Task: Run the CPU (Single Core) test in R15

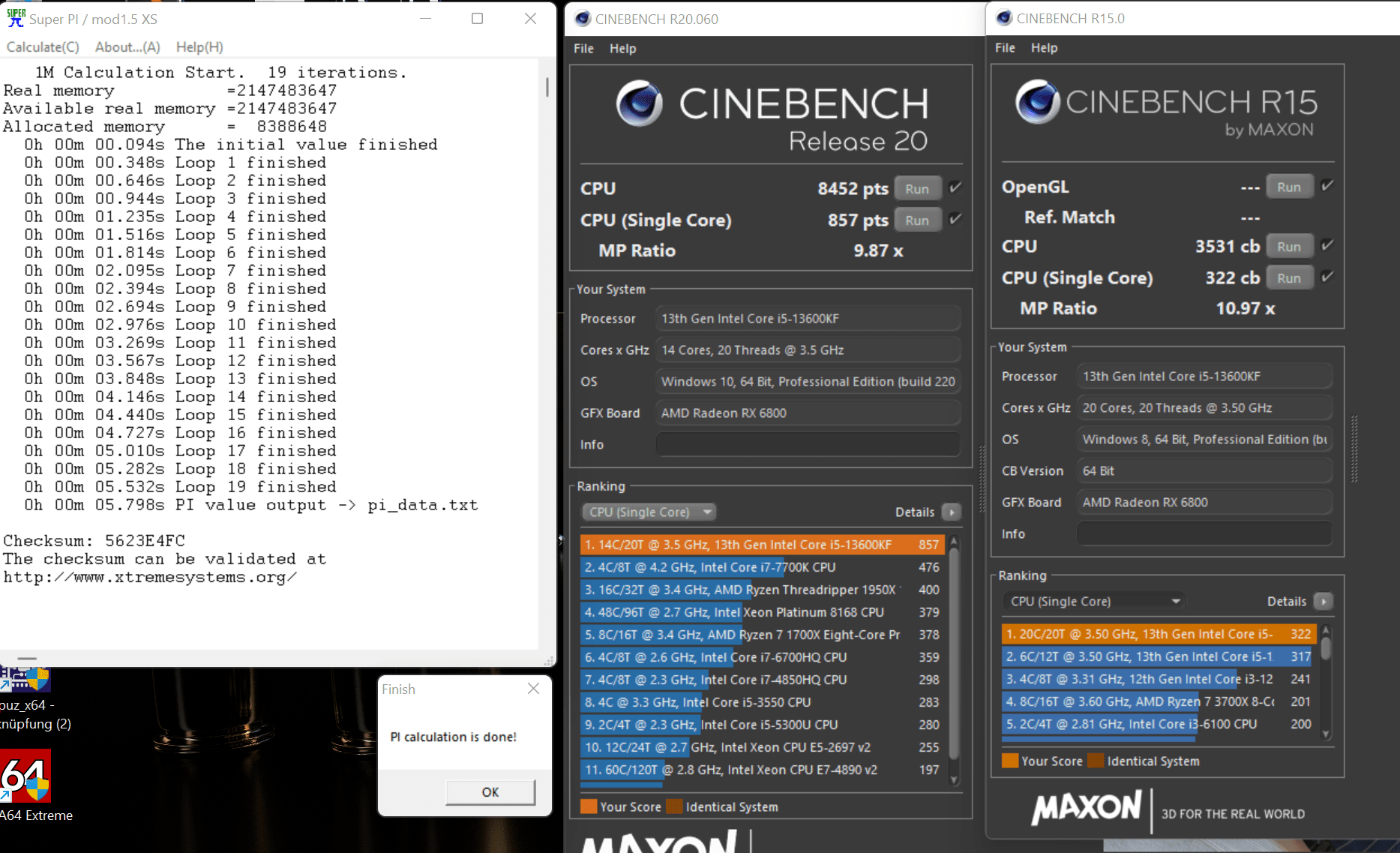Action: tap(1289, 278)
